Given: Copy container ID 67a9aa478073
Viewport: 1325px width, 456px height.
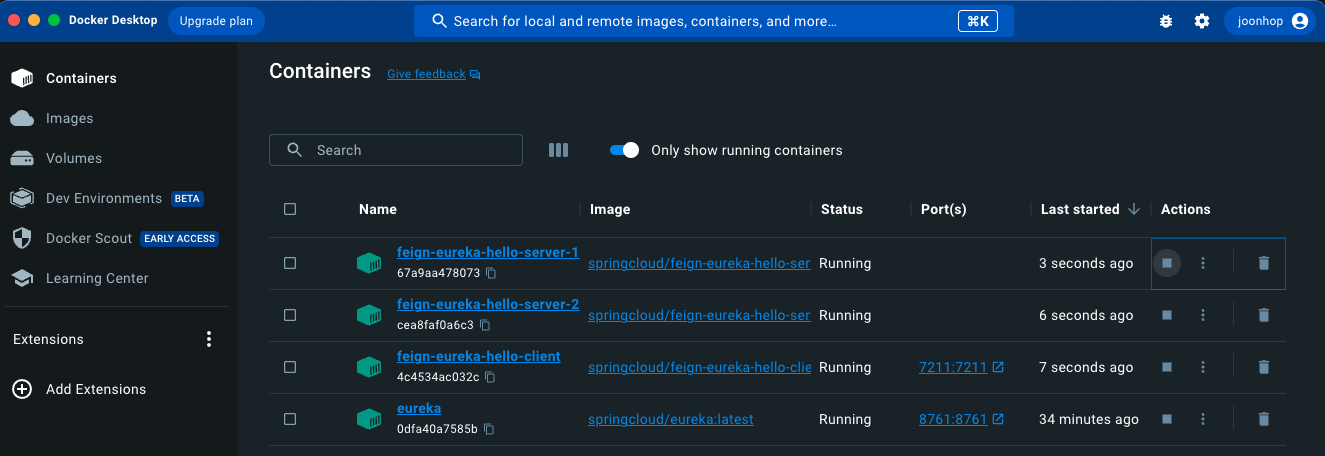Looking at the screenshot, I should coord(491,273).
